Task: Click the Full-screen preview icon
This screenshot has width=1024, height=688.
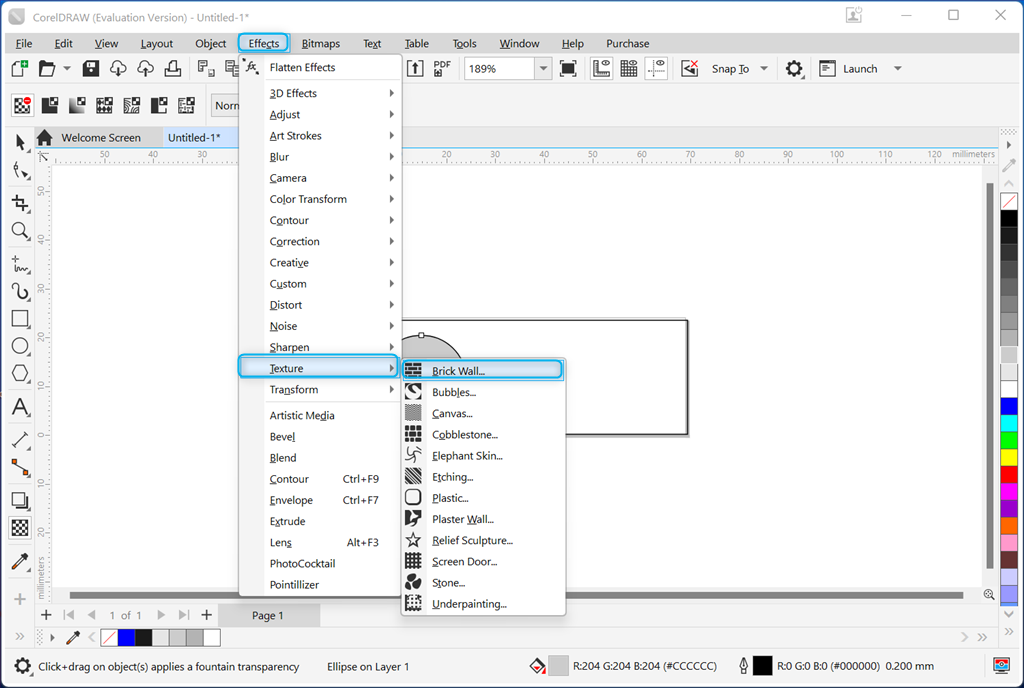Action: coord(568,69)
